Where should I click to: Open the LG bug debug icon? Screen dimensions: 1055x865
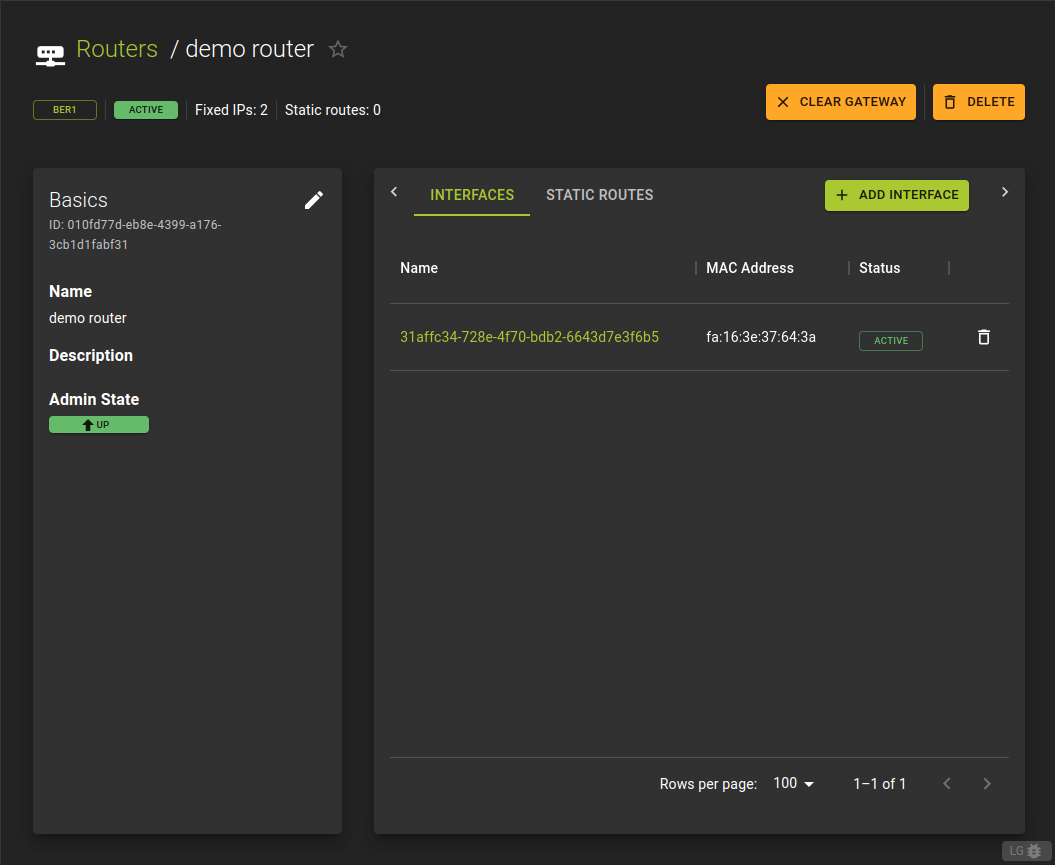[1025, 851]
